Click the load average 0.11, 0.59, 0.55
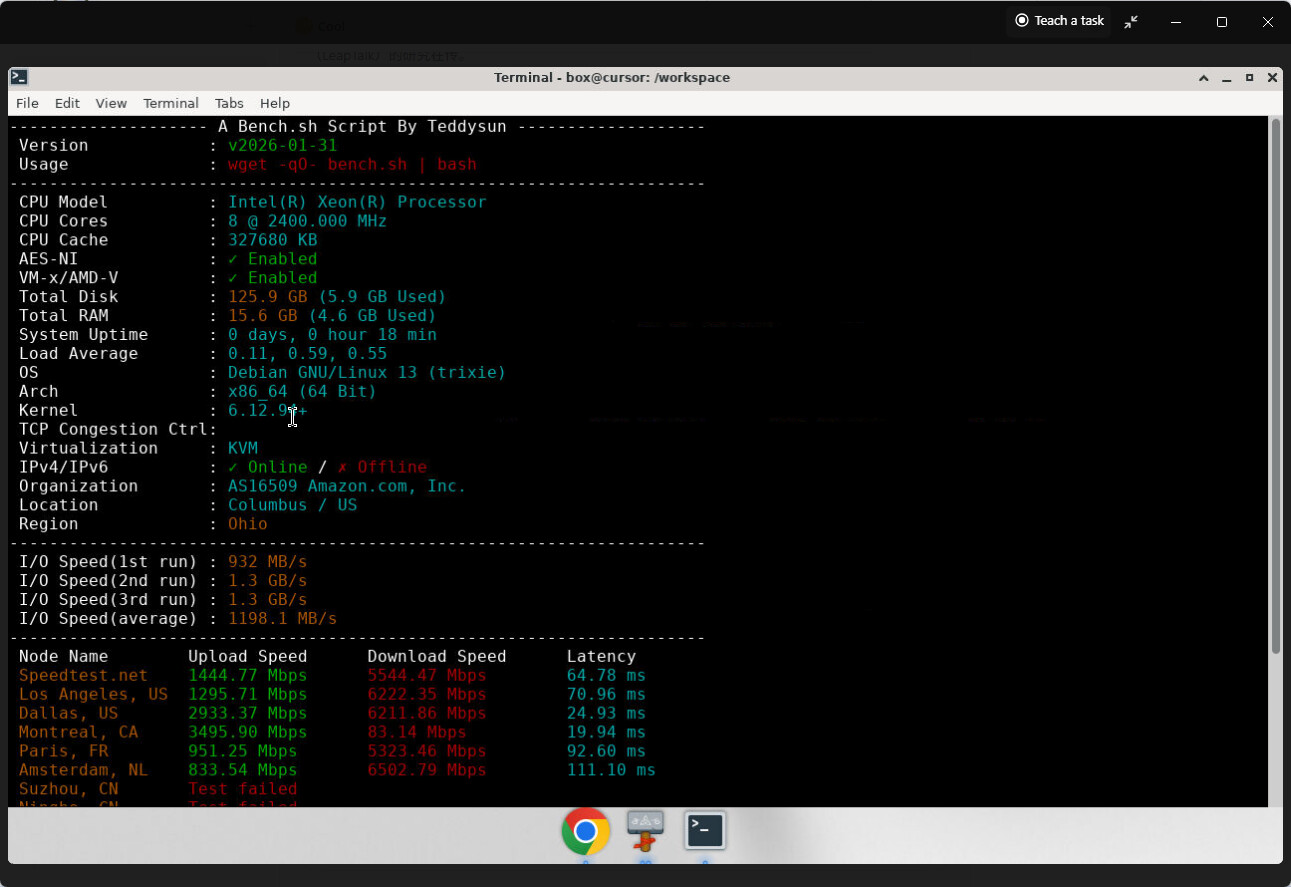The width and height of the screenshot is (1291, 887). point(307,354)
